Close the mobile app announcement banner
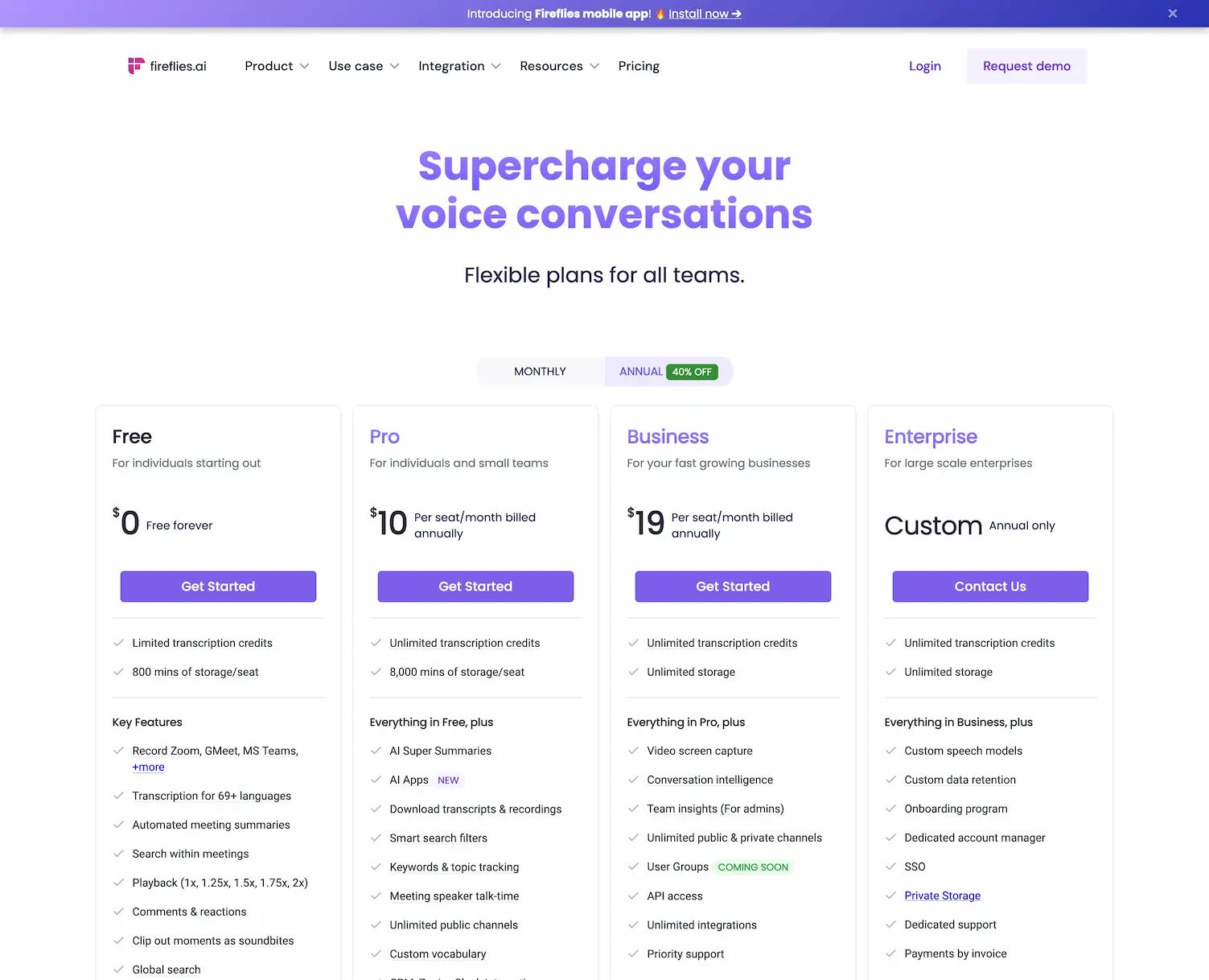The width and height of the screenshot is (1209, 980). pos(1173,14)
